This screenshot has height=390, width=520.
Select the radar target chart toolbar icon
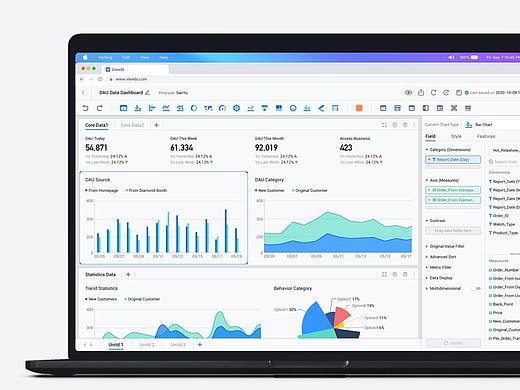coord(236,108)
